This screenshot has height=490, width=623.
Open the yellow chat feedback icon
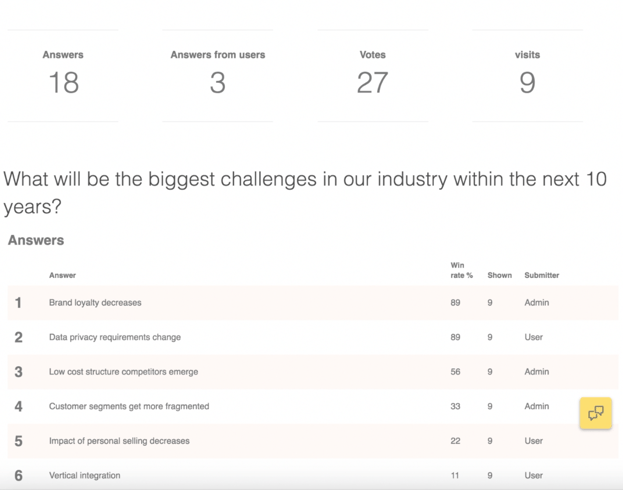595,413
